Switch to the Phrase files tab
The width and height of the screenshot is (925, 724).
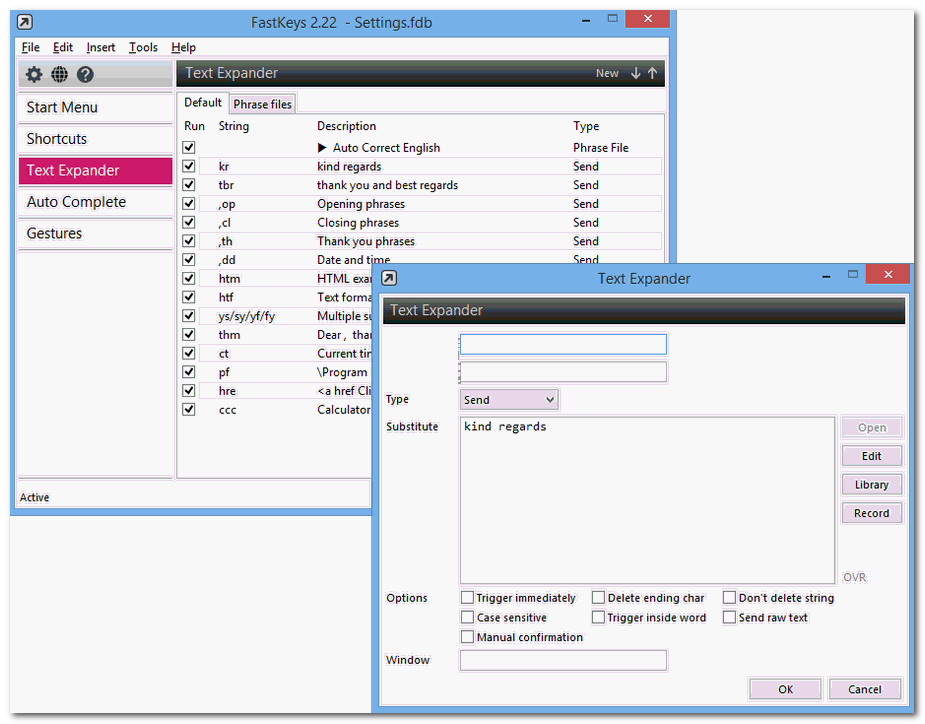[263, 104]
